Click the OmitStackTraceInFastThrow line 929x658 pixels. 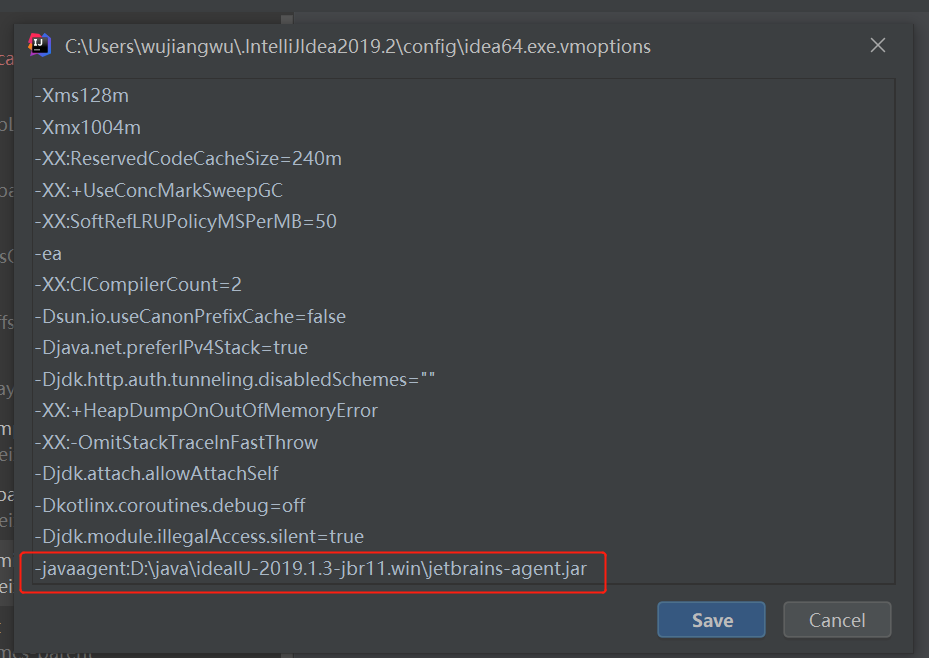click(176, 442)
